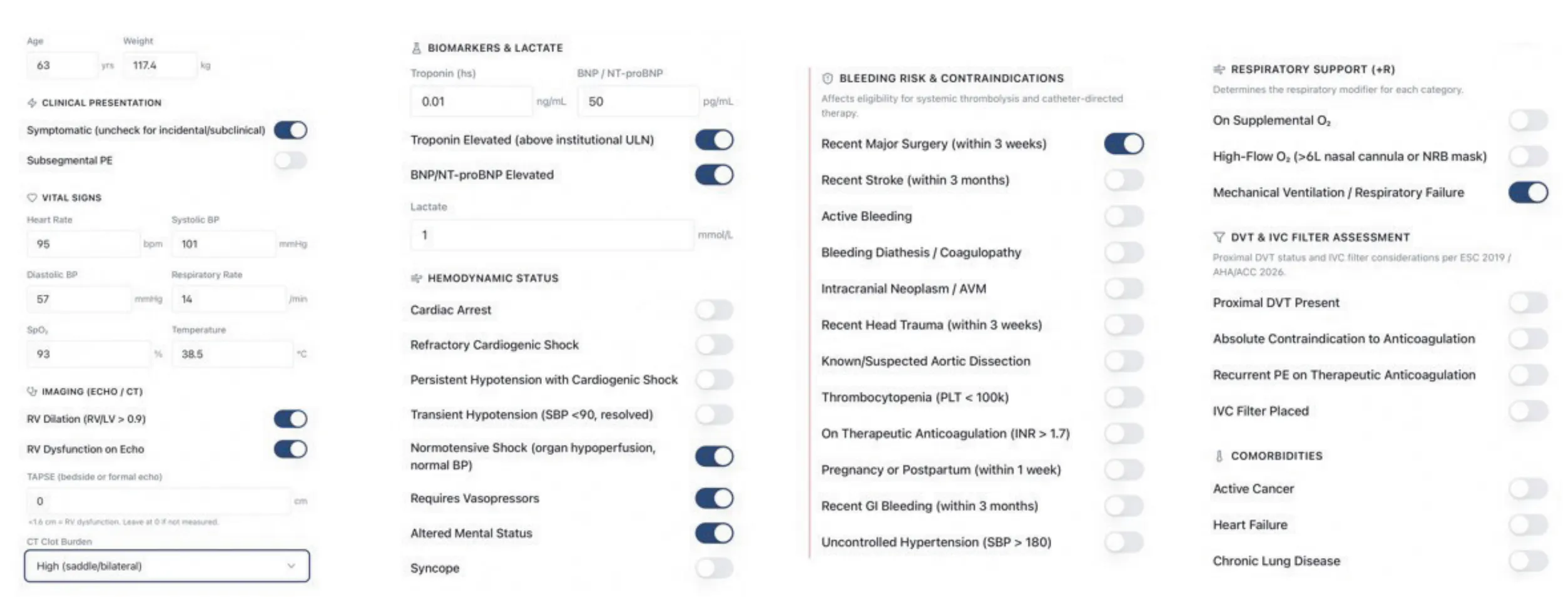Image resolution: width=1568 pixels, height=597 pixels.
Task: Click the chevron arrow in High (saddle/bilateral) selector
Action: (x=291, y=566)
